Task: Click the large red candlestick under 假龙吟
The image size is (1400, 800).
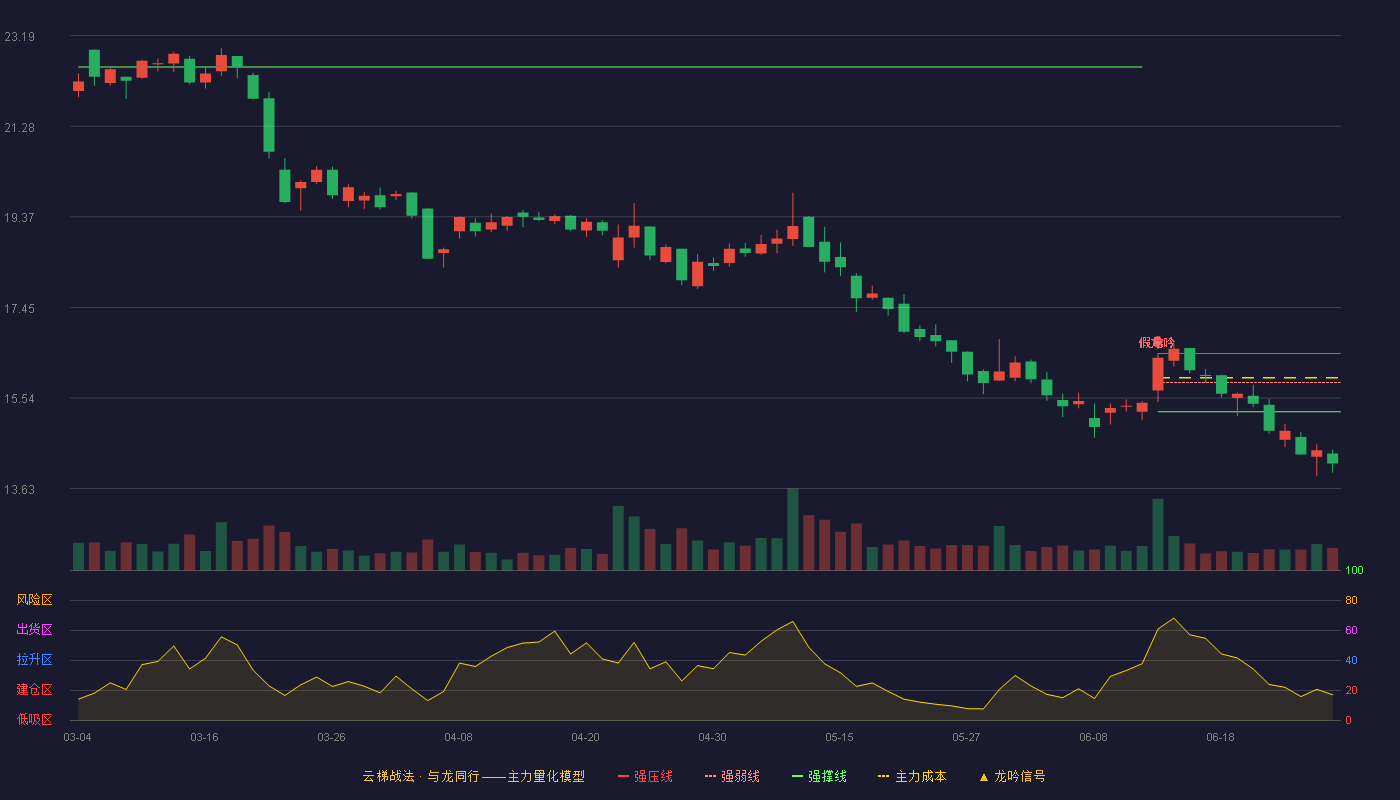Action: 1158,374
